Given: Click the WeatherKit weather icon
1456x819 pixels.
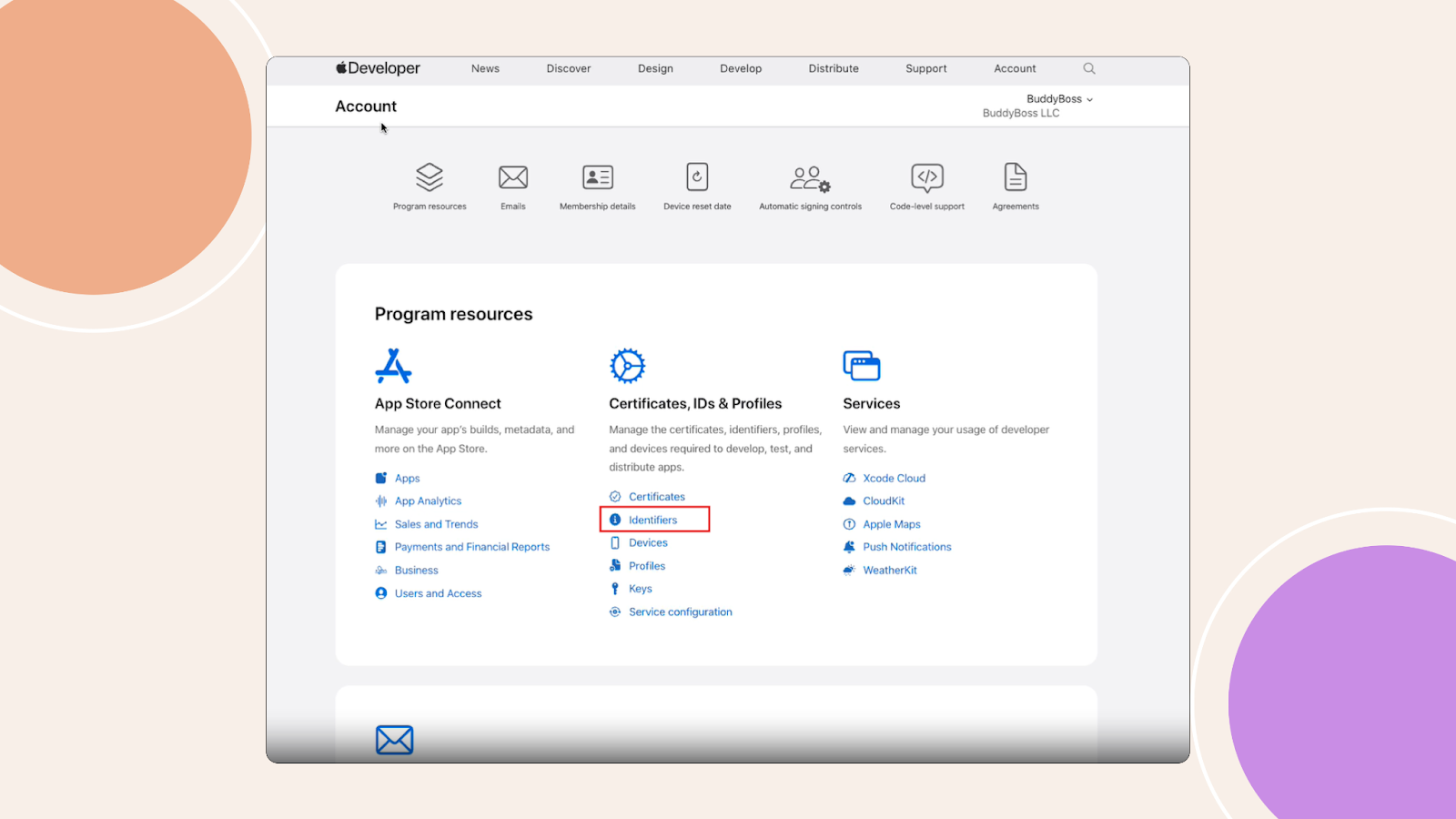Looking at the screenshot, I should tap(849, 570).
